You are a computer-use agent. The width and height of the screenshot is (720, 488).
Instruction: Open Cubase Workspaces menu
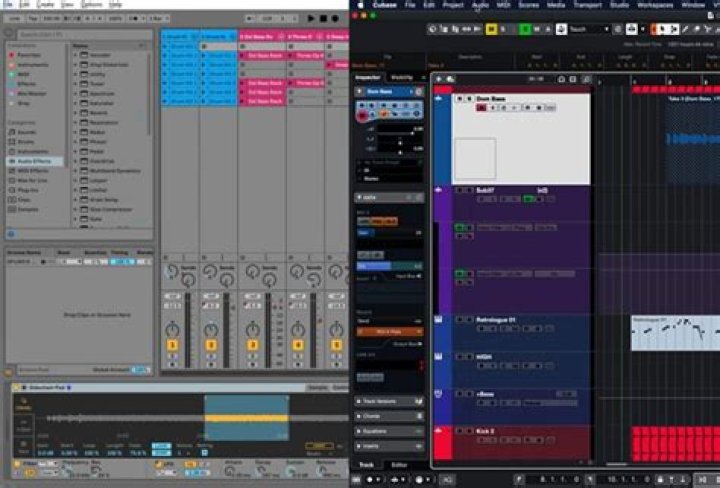[x=655, y=5]
